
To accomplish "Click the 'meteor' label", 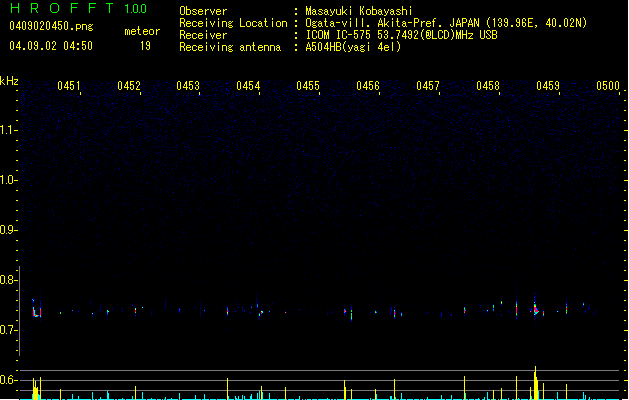I will (142, 31).
